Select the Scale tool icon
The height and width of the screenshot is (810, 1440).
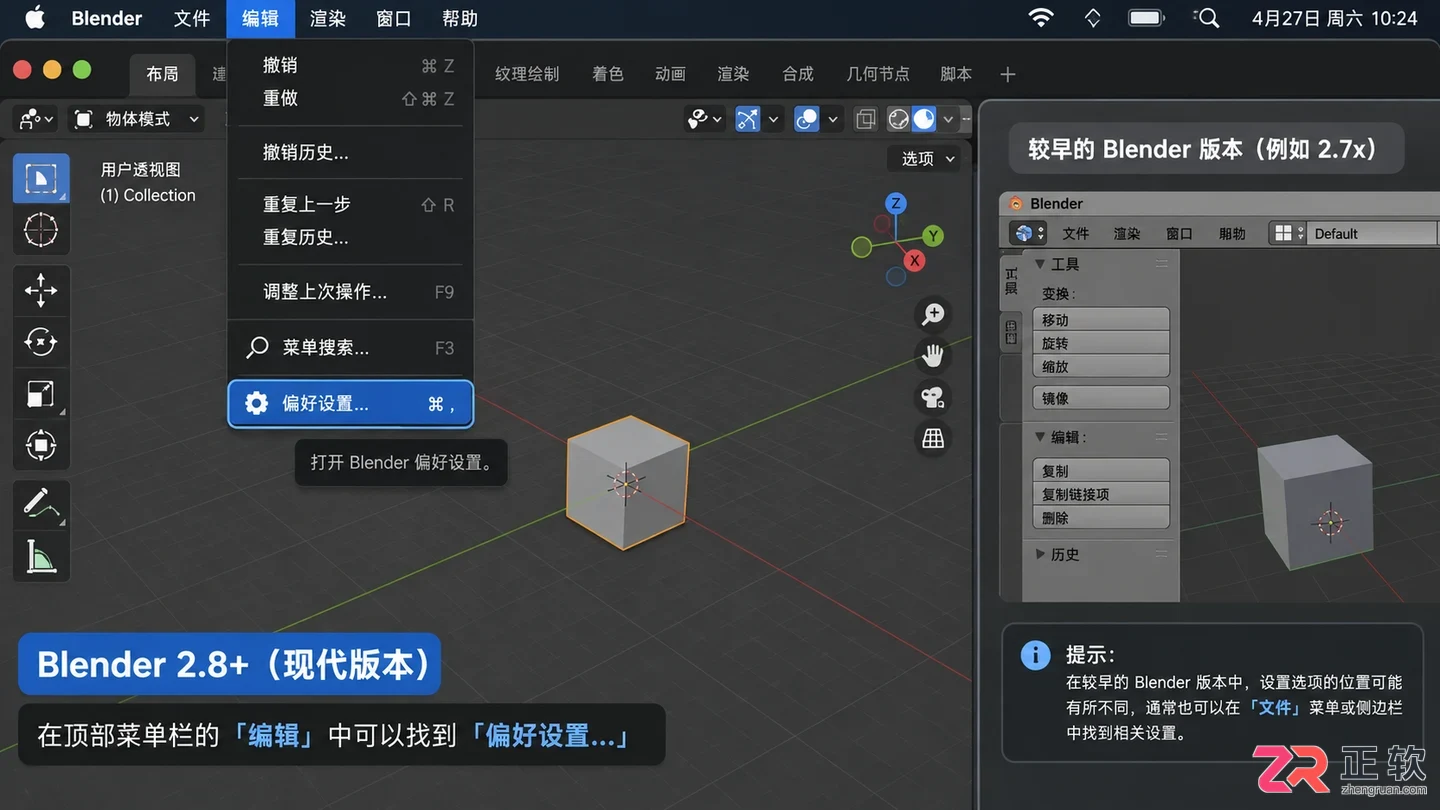point(41,394)
